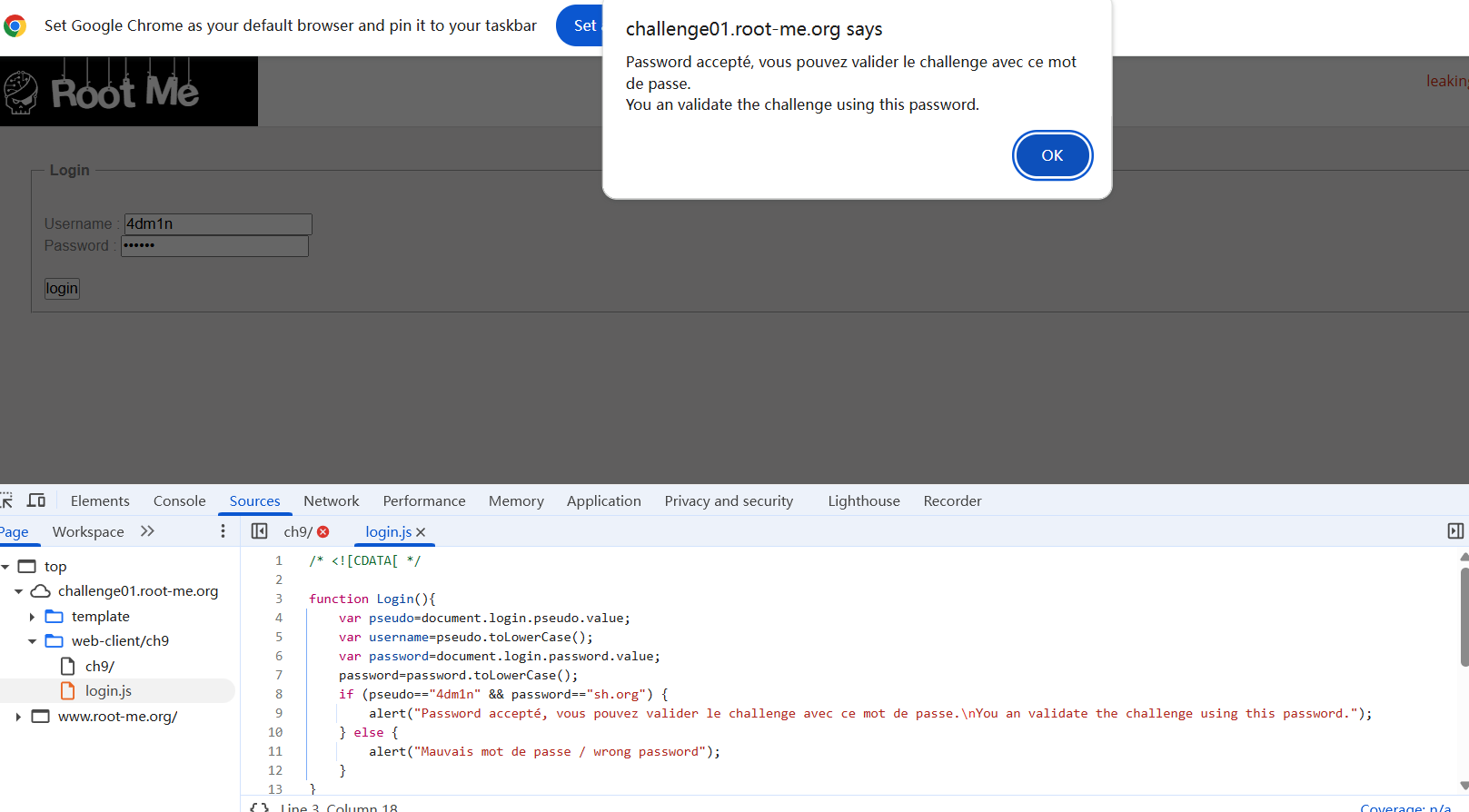Click the login button
The width and height of the screenshot is (1469, 812).
click(x=62, y=288)
